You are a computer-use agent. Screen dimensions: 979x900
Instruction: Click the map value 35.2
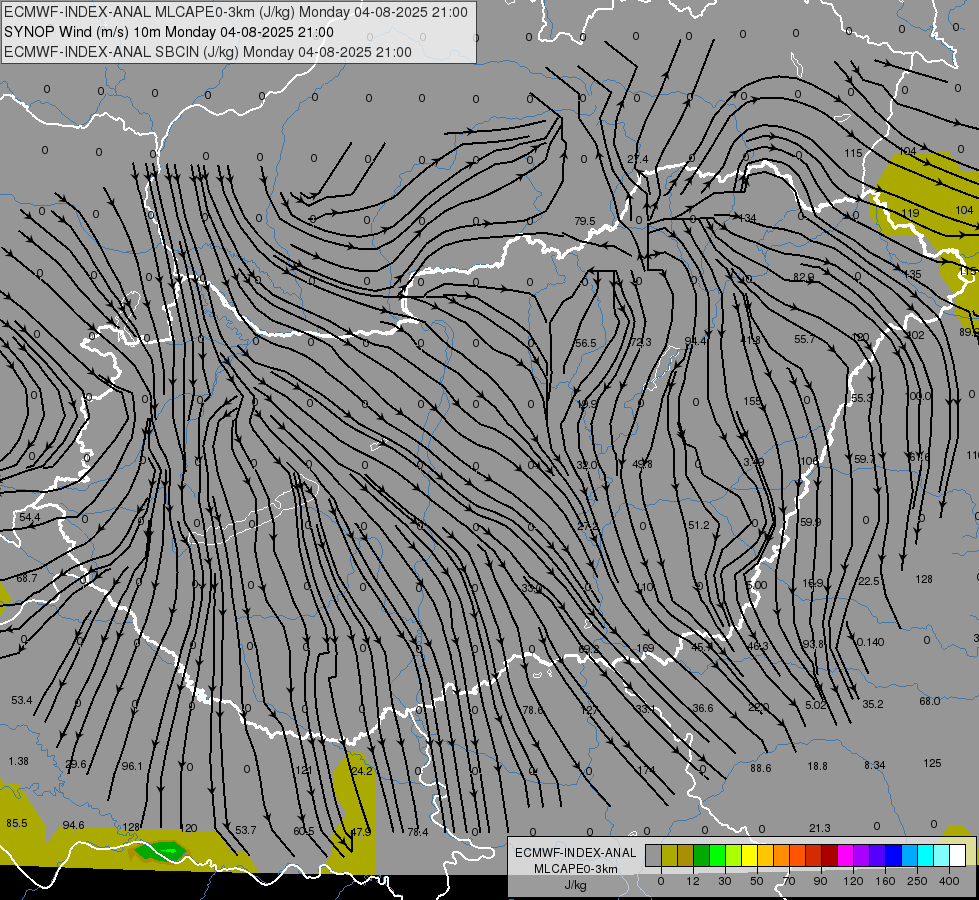[x=873, y=704]
